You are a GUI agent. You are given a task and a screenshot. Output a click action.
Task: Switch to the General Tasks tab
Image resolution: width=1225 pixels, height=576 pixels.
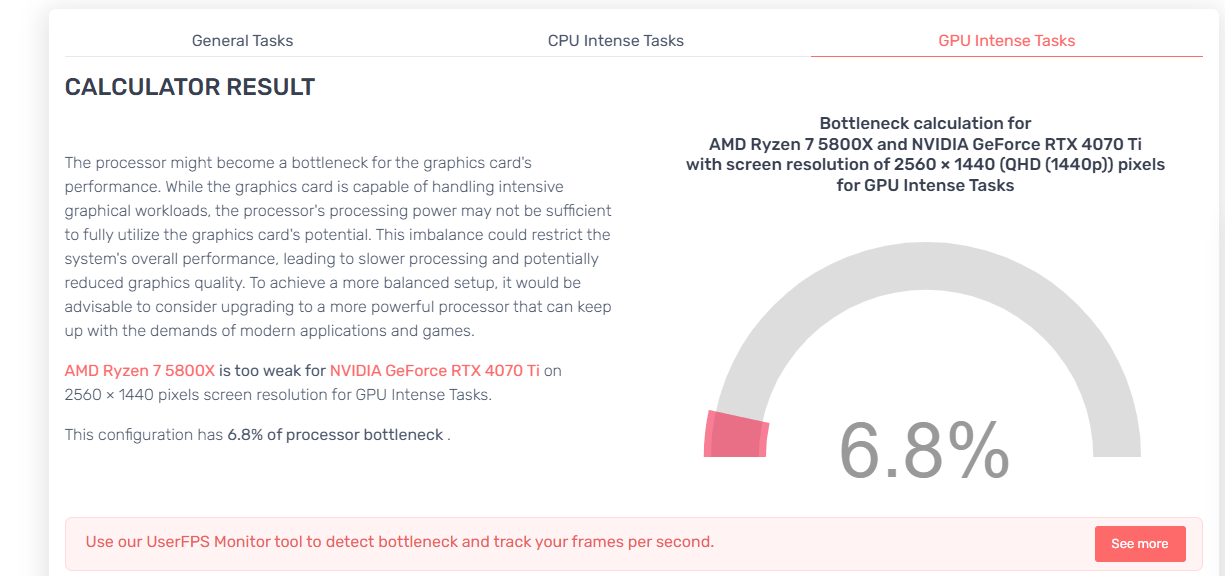pyautogui.click(x=243, y=41)
